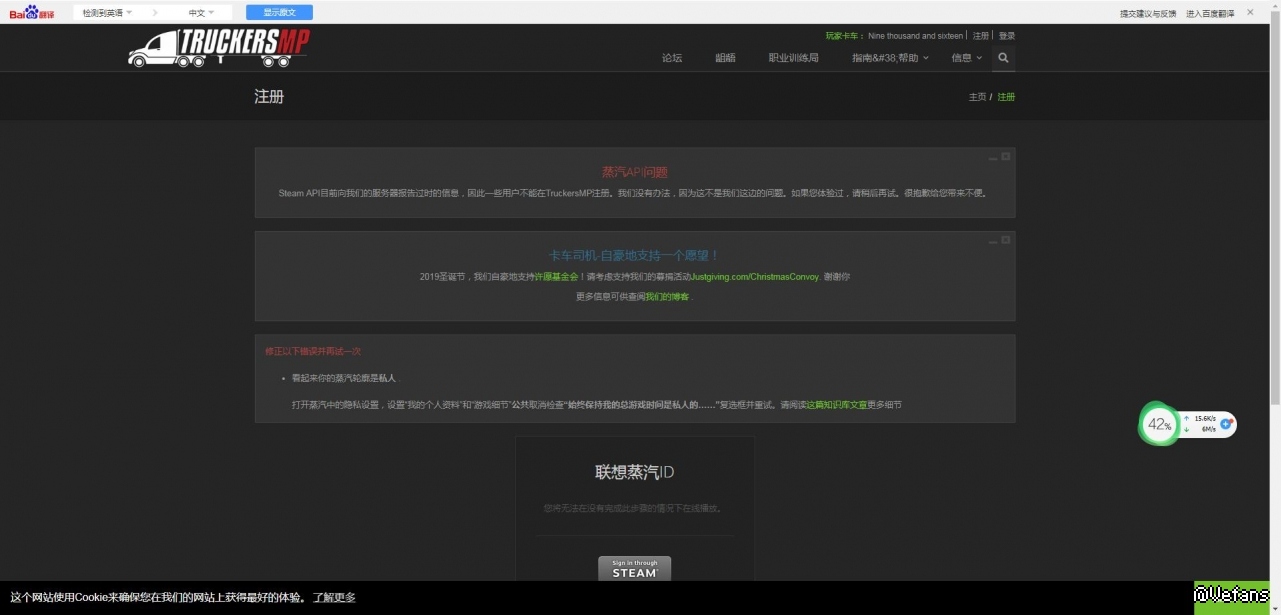Open the site search magnifier icon

[x=1003, y=58]
